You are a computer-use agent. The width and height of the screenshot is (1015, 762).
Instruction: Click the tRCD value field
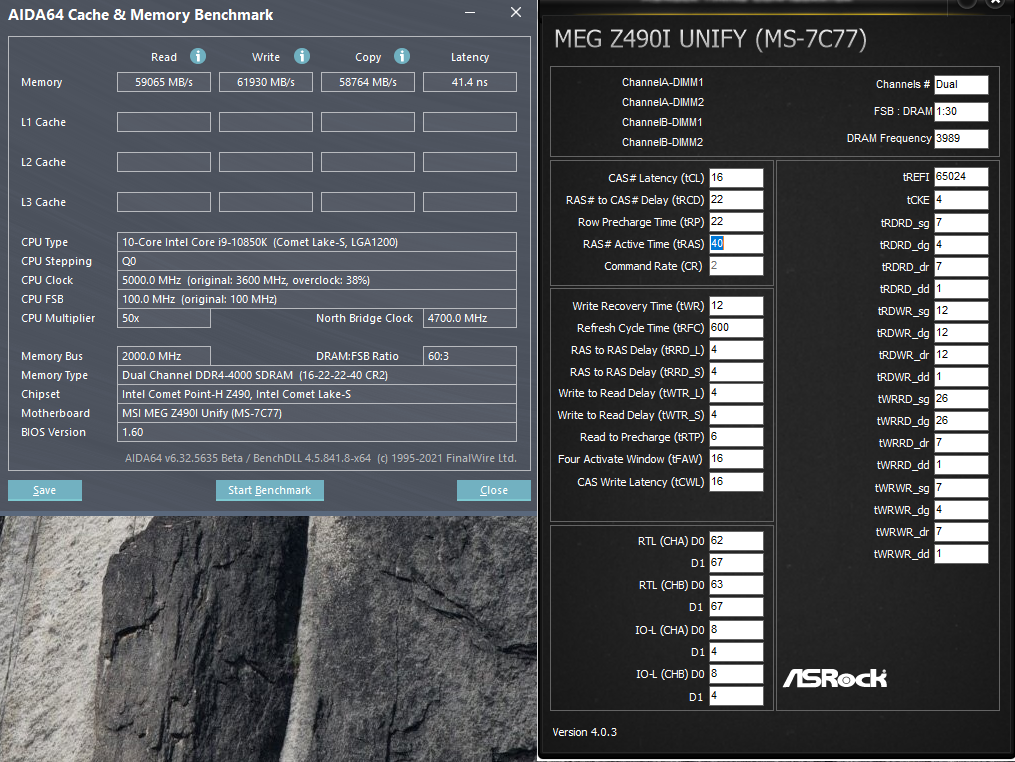click(736, 199)
